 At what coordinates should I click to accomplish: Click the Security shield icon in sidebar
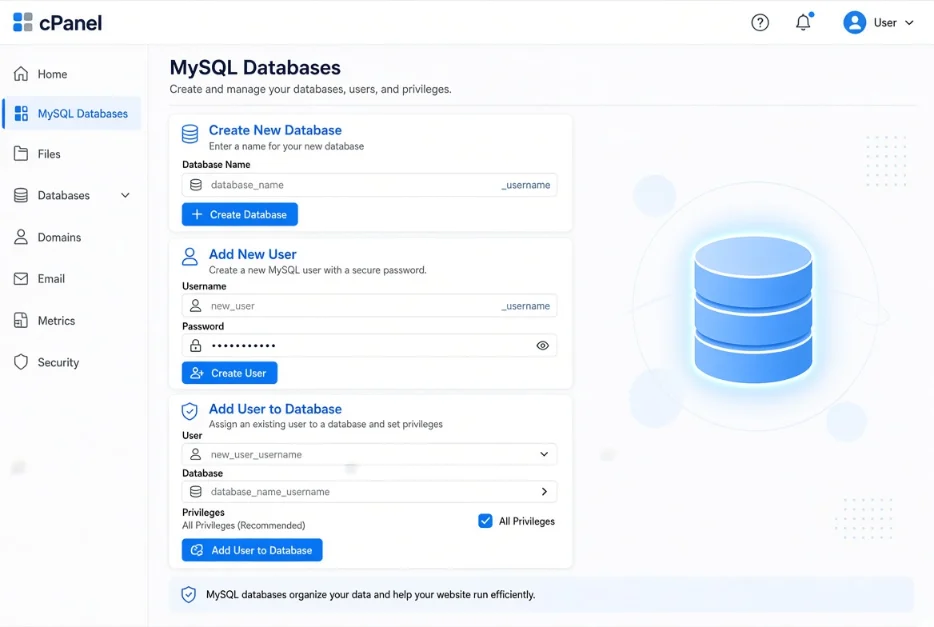(21, 362)
